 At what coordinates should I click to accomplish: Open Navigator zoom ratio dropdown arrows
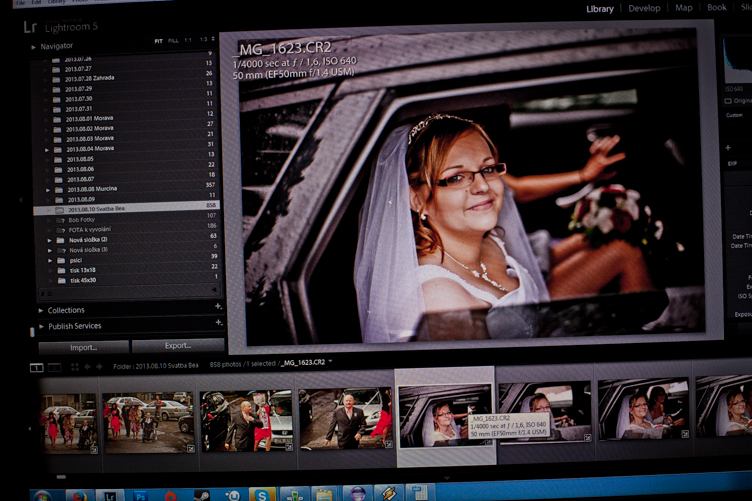tap(213, 39)
